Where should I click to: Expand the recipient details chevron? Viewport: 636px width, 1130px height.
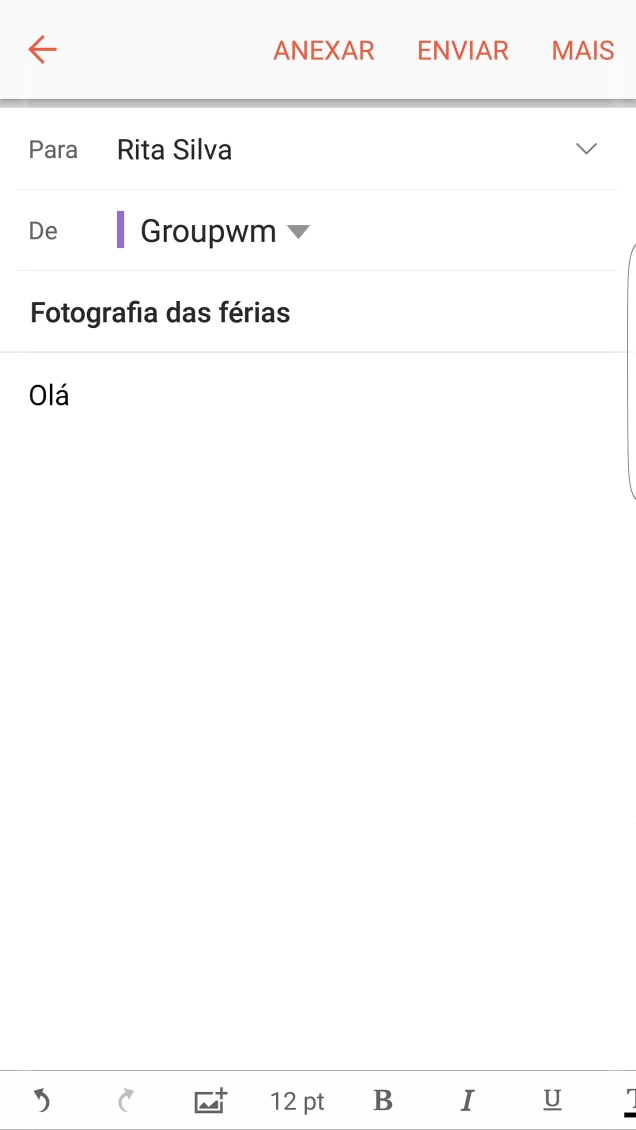coord(586,149)
